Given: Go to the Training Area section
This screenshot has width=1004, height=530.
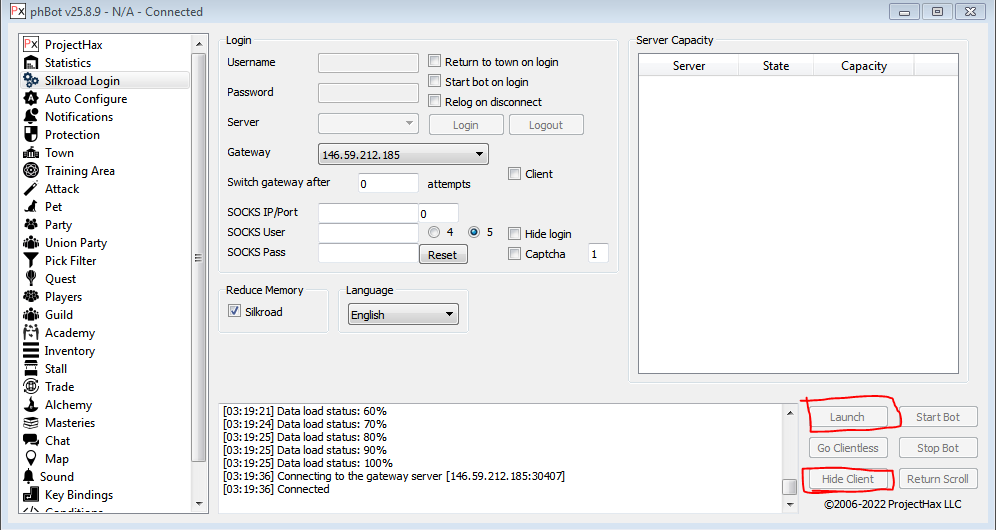Looking at the screenshot, I should (80, 171).
